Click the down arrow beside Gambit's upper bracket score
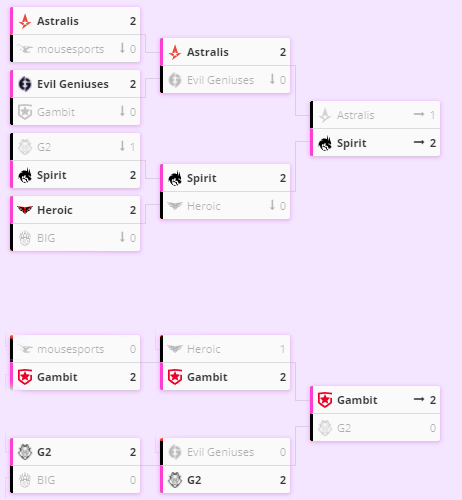Image resolution: width=462 pixels, height=500 pixels. [x=122, y=111]
